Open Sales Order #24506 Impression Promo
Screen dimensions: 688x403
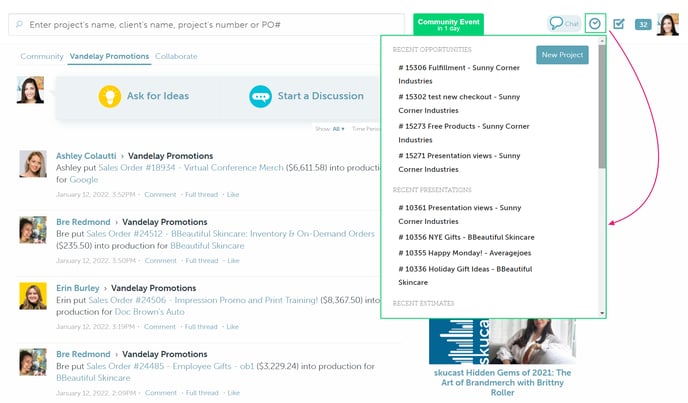point(203,300)
